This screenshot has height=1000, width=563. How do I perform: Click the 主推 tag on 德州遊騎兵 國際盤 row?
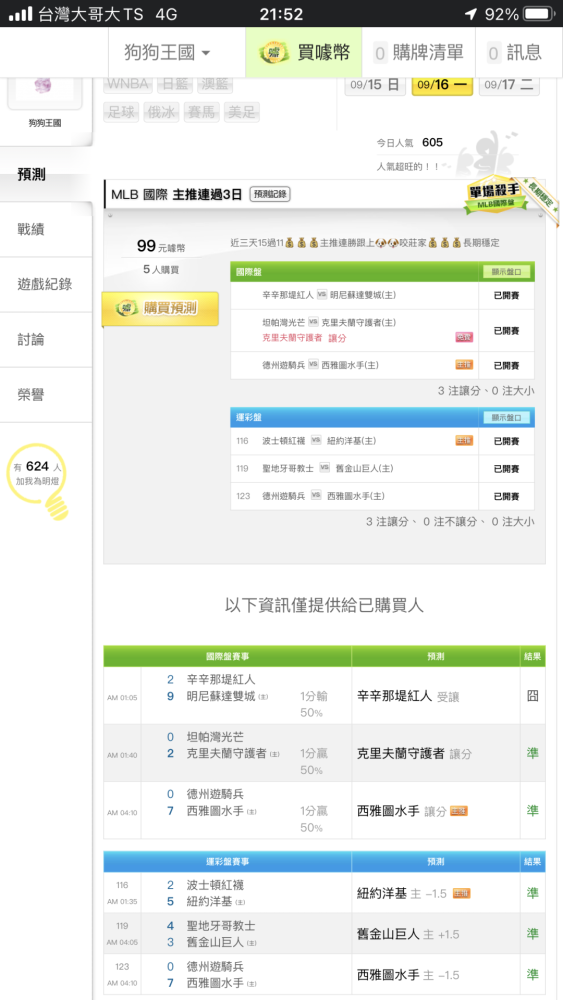click(x=464, y=365)
